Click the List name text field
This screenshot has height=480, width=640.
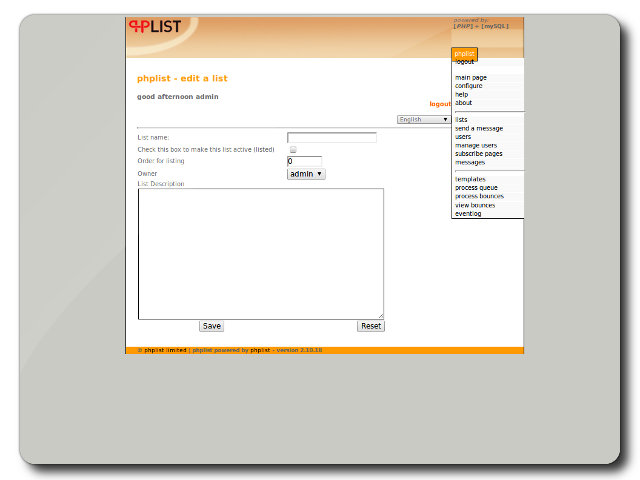pyautogui.click(x=331, y=138)
